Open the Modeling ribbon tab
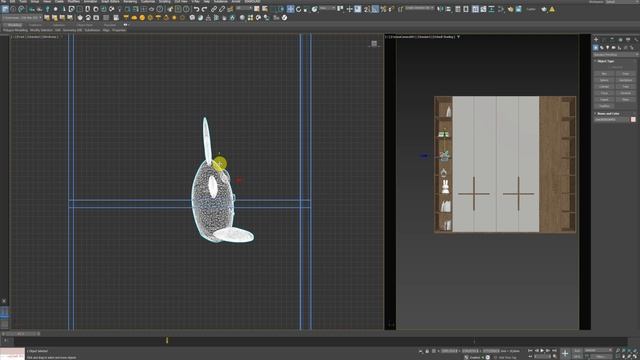 (x=15, y=25)
